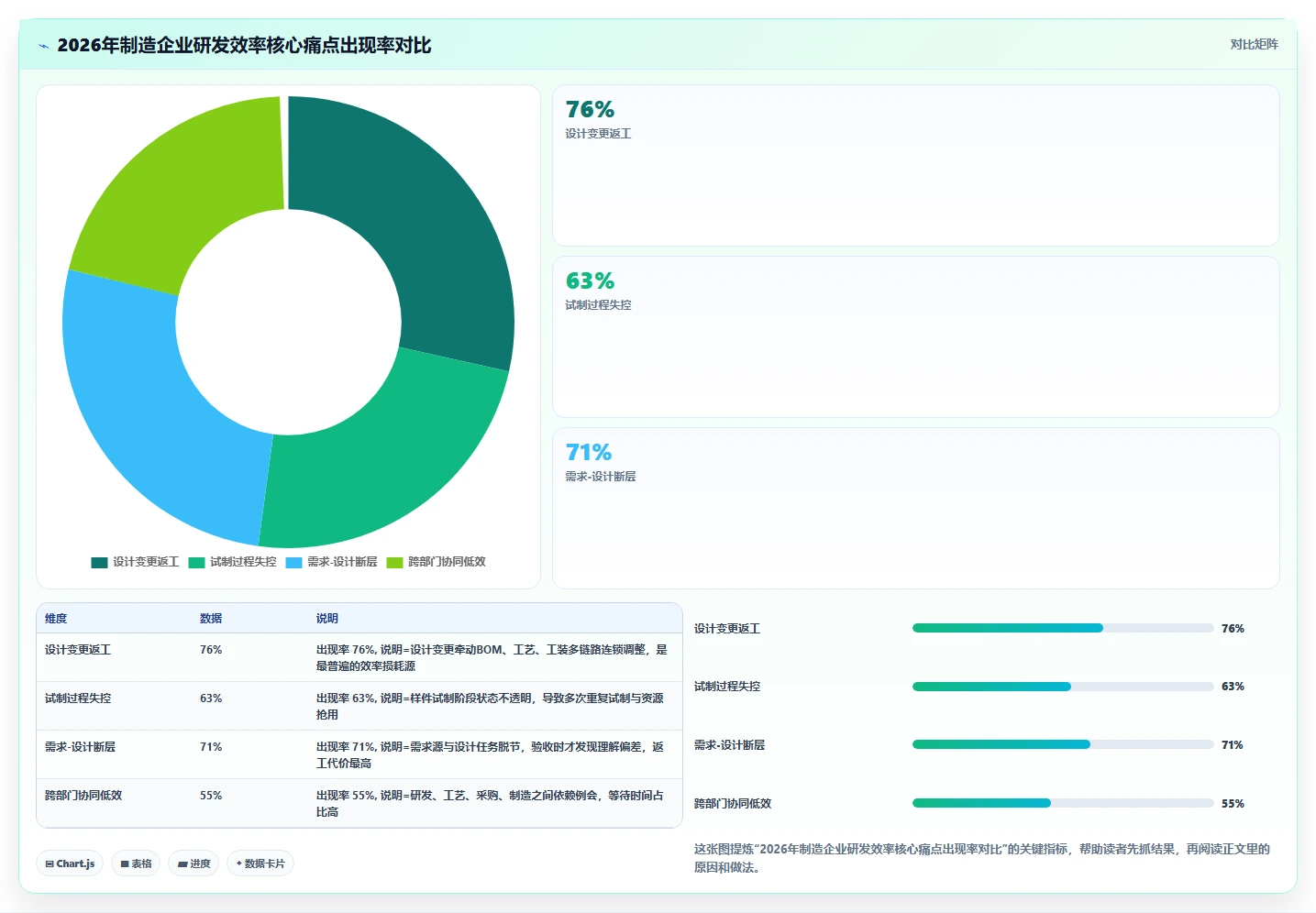Click 需求-设计断层 progress bar
The width and height of the screenshot is (1316, 913).
click(1063, 744)
